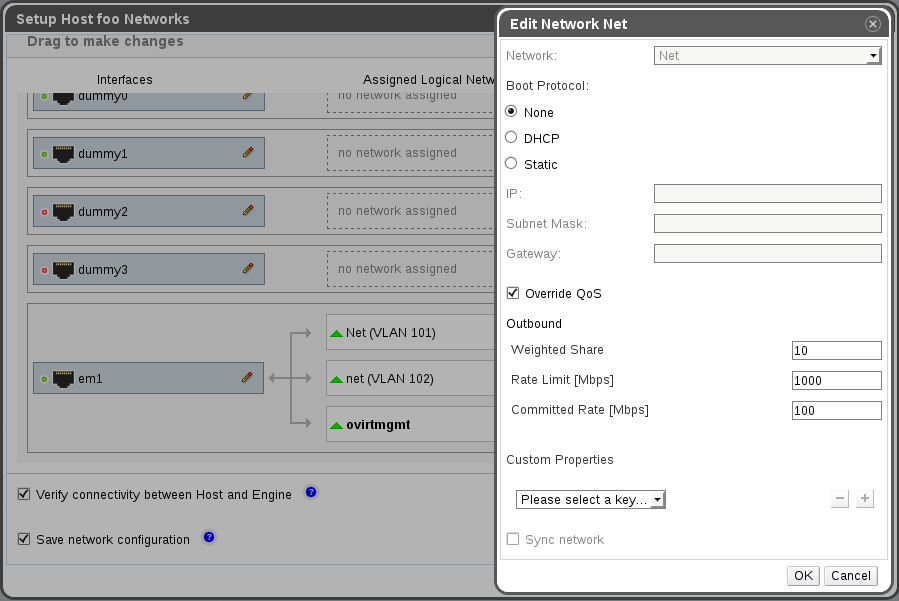
Task: Click the pencil edit icon for dummy1
Action: click(248, 153)
